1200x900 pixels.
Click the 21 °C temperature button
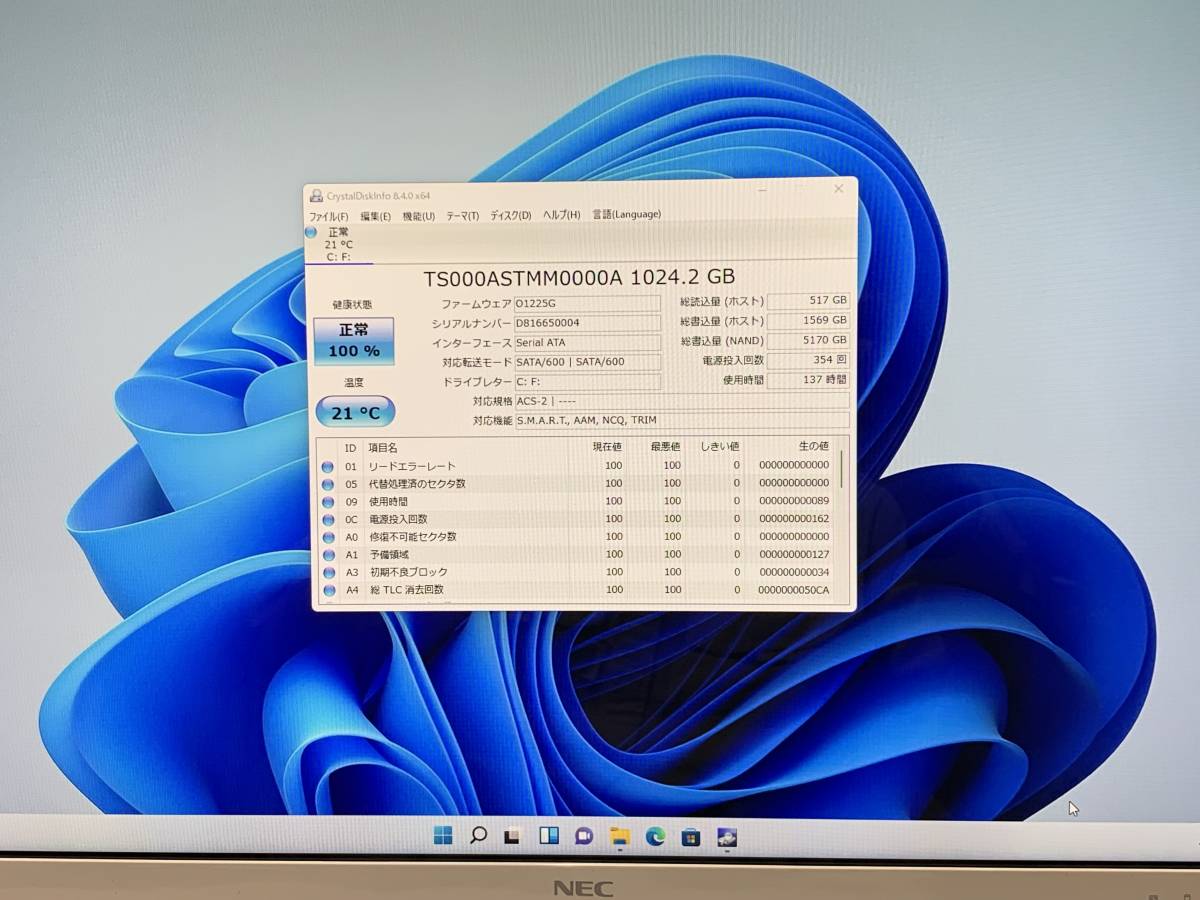point(355,412)
